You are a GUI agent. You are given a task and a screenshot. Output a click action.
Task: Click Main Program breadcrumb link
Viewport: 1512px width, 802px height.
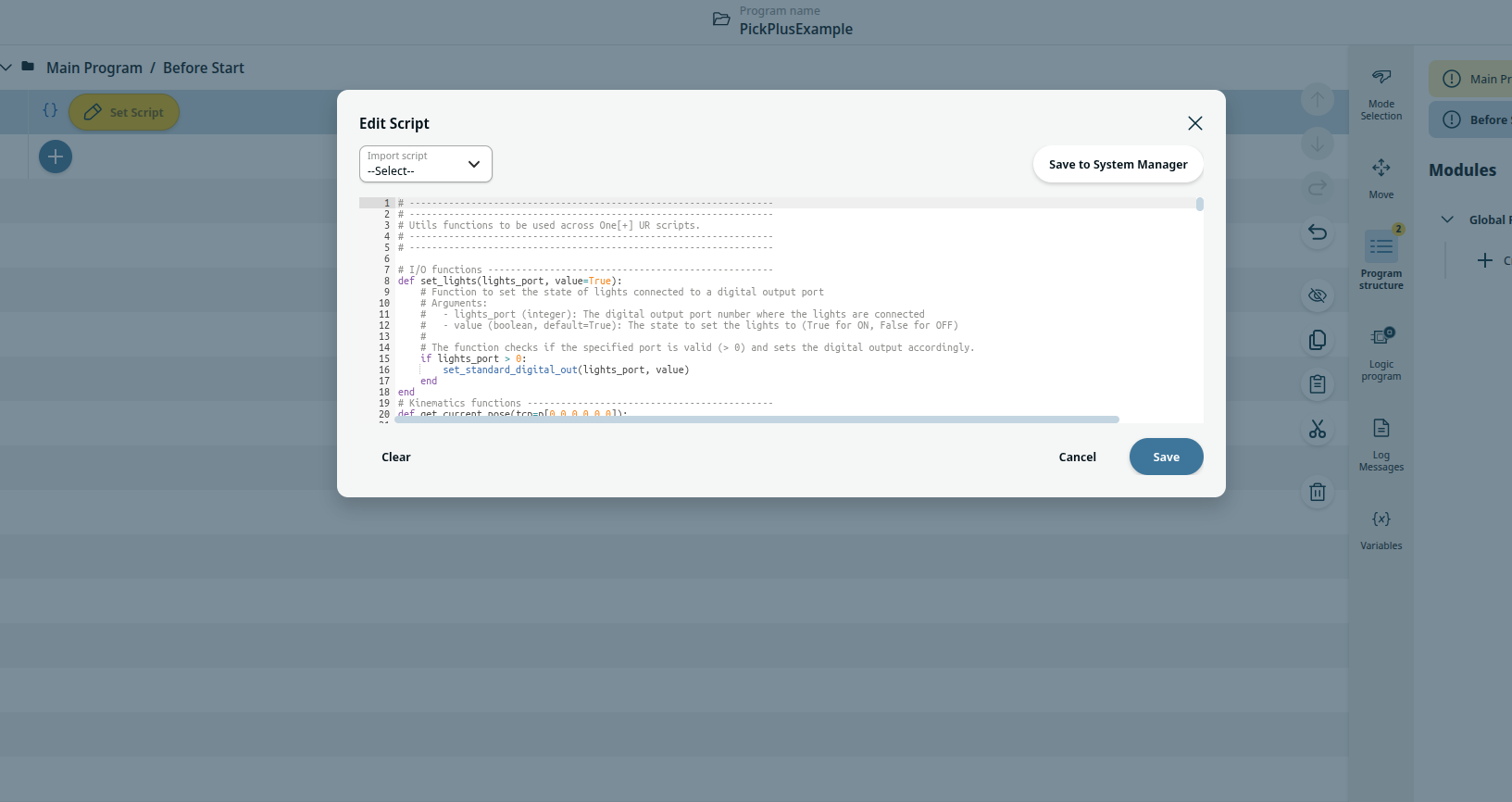[94, 68]
